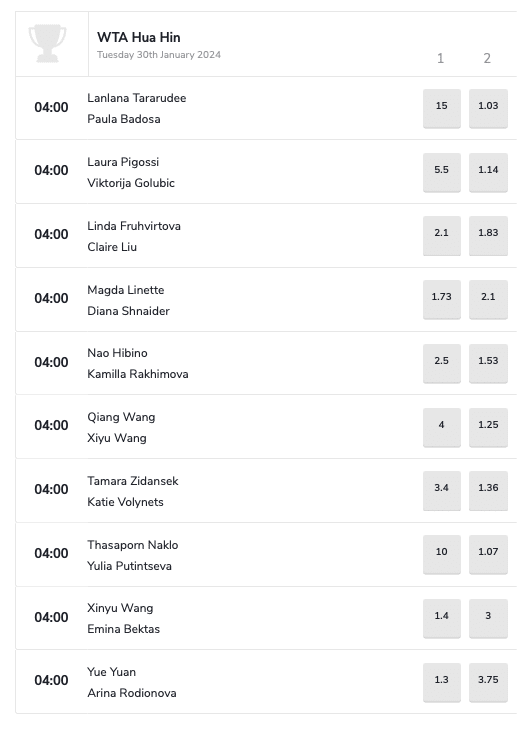
Task: Open the Tamara Zidansek vs Katie Volynets match
Action: [x=266, y=491]
